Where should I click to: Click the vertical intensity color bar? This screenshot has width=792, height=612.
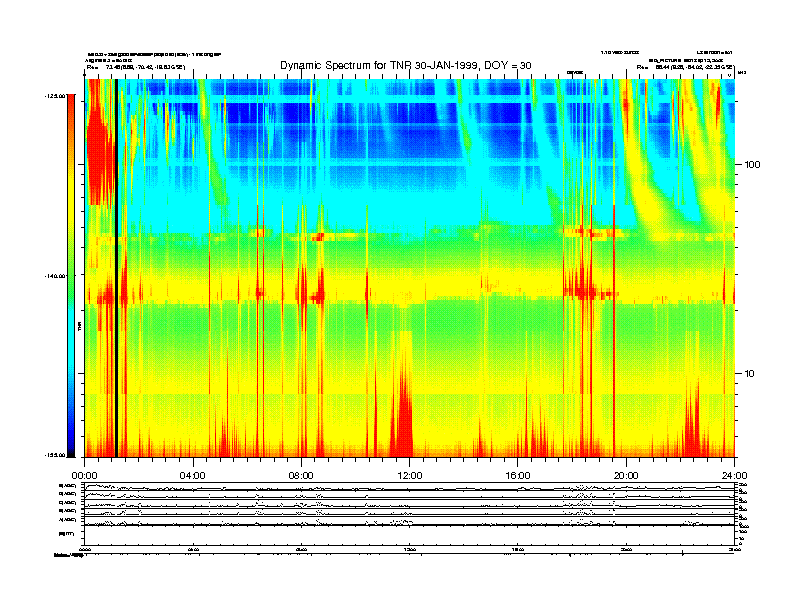coord(71,275)
